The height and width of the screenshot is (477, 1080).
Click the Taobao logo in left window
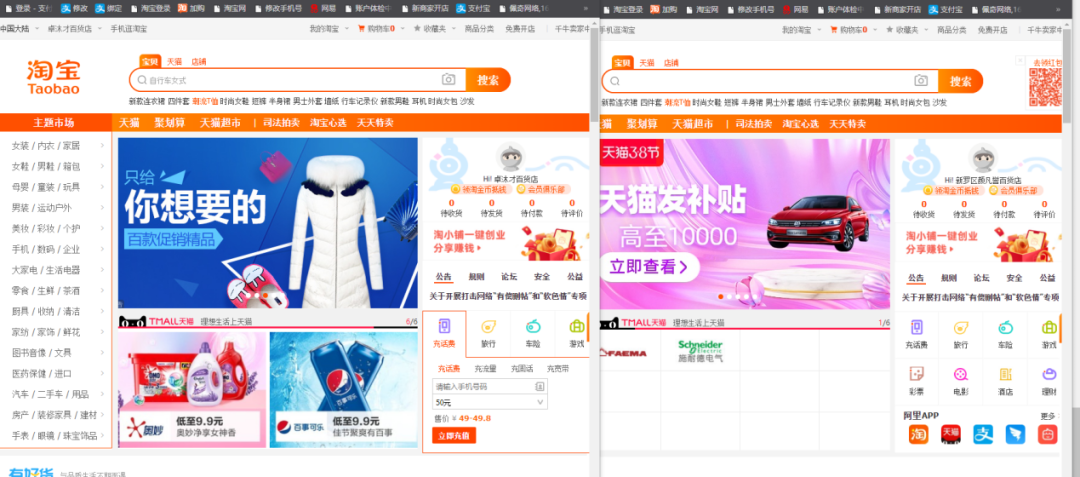(54, 77)
